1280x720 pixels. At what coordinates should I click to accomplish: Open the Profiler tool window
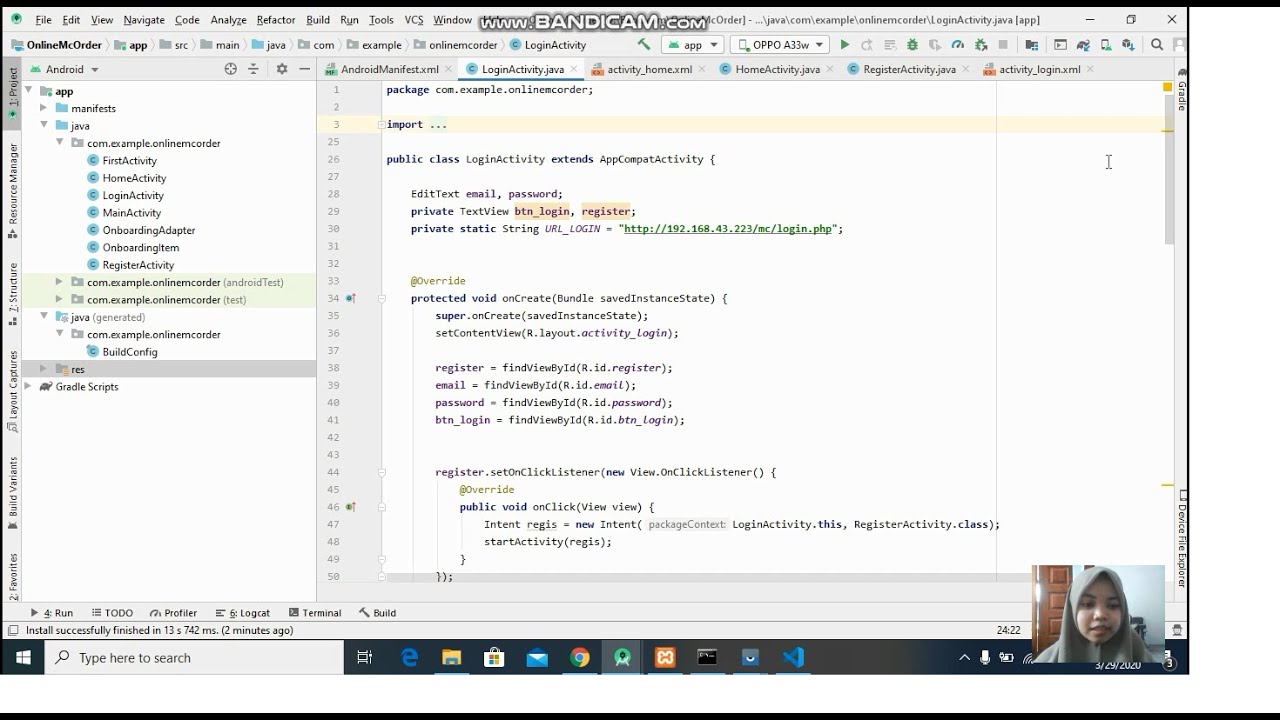[x=173, y=613]
